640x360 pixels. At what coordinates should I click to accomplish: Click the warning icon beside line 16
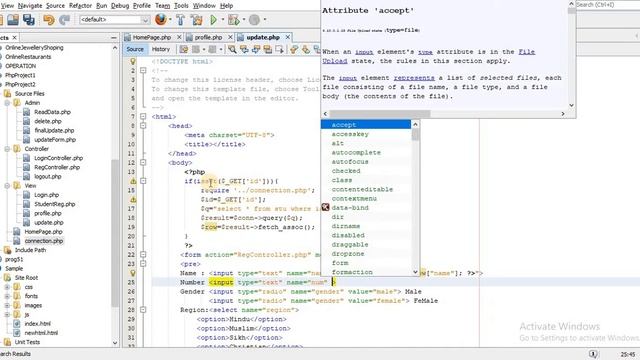[x=133, y=200]
